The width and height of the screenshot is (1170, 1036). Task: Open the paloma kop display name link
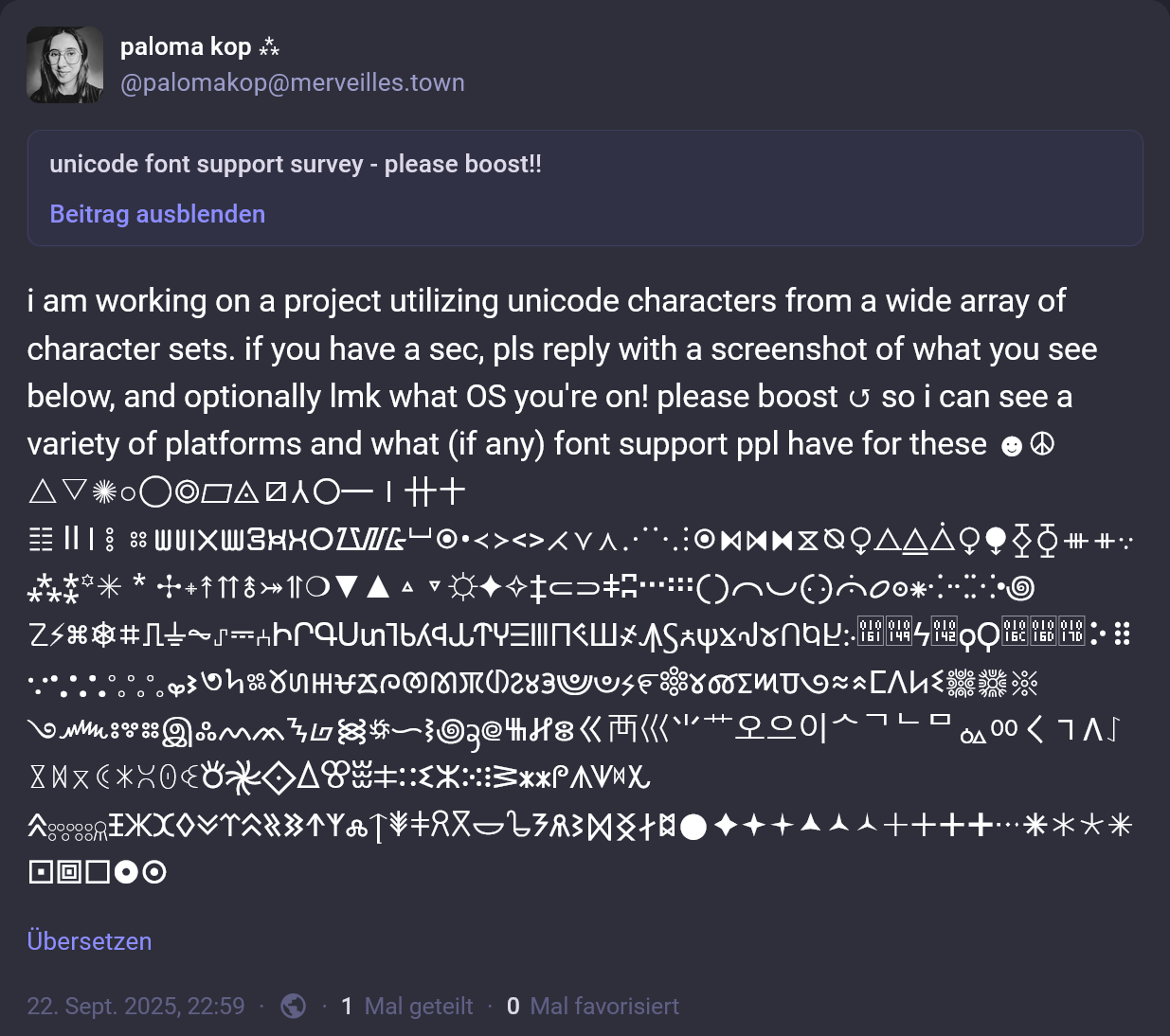pyautogui.click(x=186, y=46)
